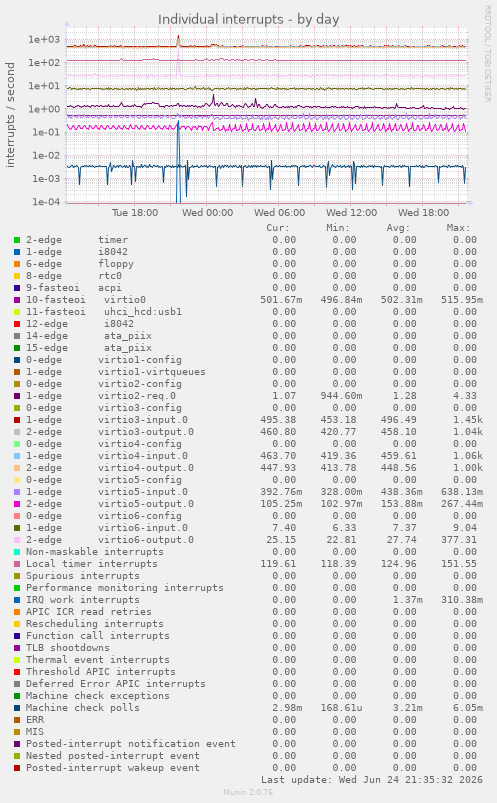Select the 'Threshold APIC interrupts' legend label

101,672
